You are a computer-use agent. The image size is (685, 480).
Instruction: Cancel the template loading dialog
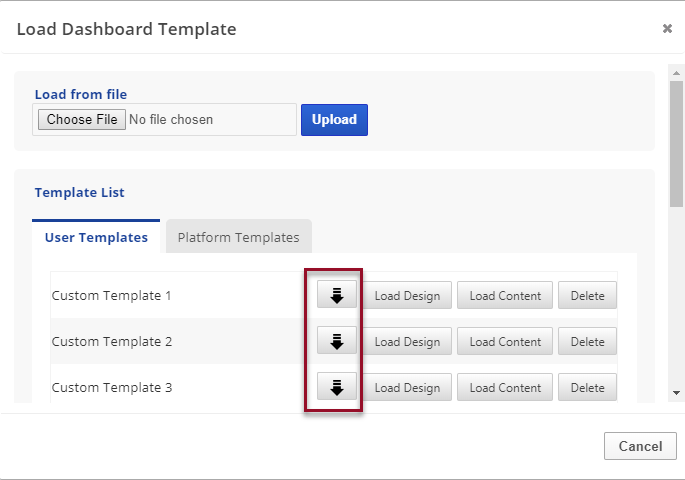640,446
